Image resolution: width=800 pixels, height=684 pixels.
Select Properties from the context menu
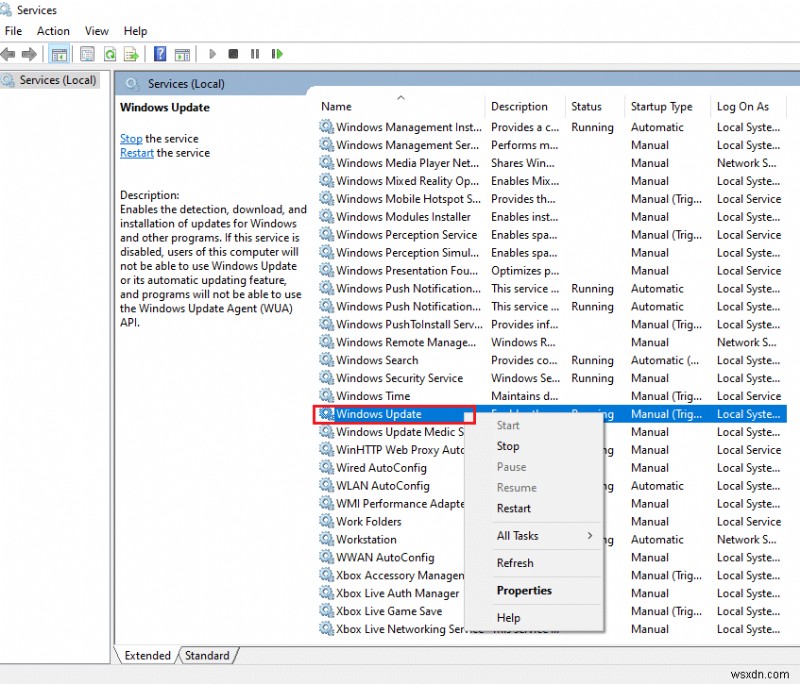click(x=522, y=591)
